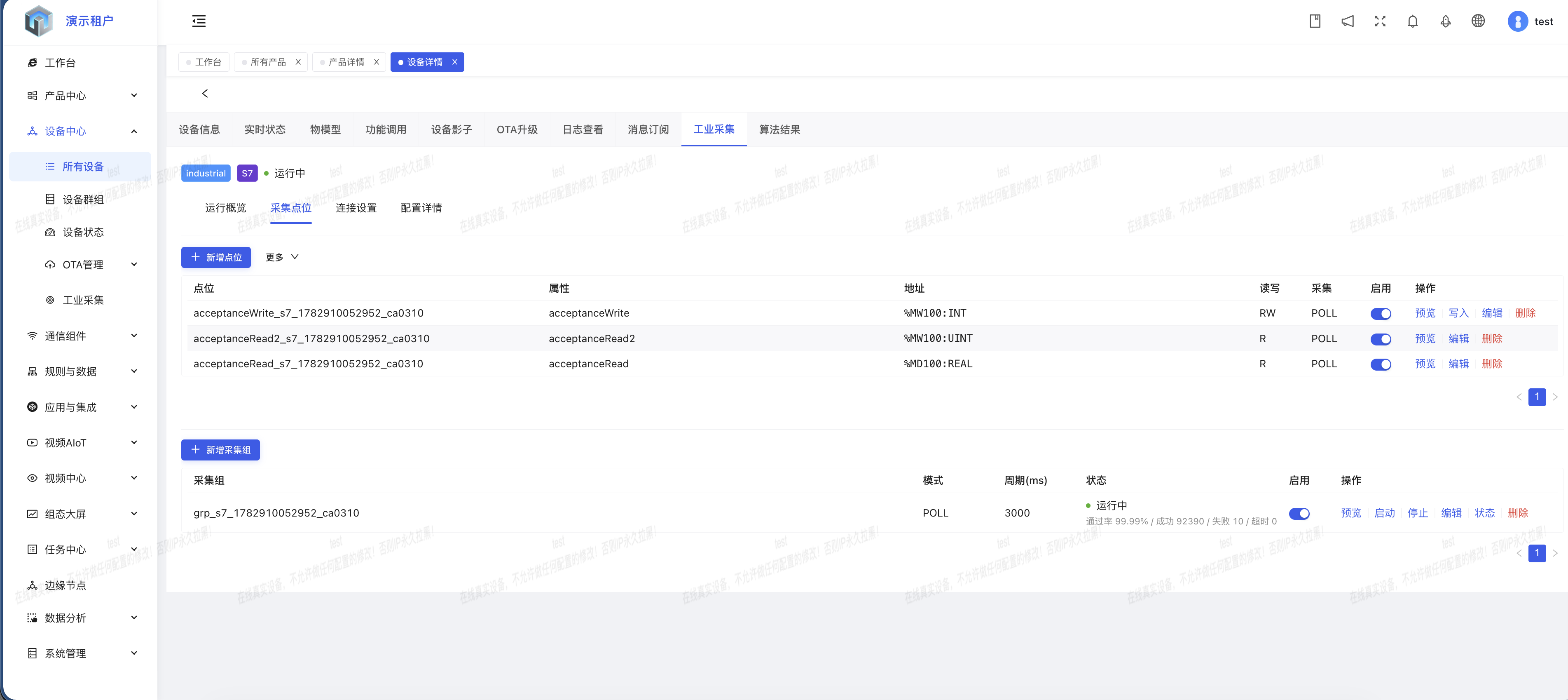Screen dimensions: 1568x700
Task: Open the 更多 dropdown
Action: pyautogui.click(x=282, y=257)
